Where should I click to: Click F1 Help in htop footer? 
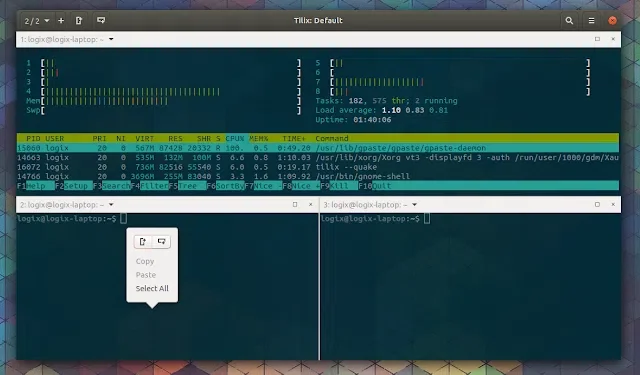click(x=36, y=186)
